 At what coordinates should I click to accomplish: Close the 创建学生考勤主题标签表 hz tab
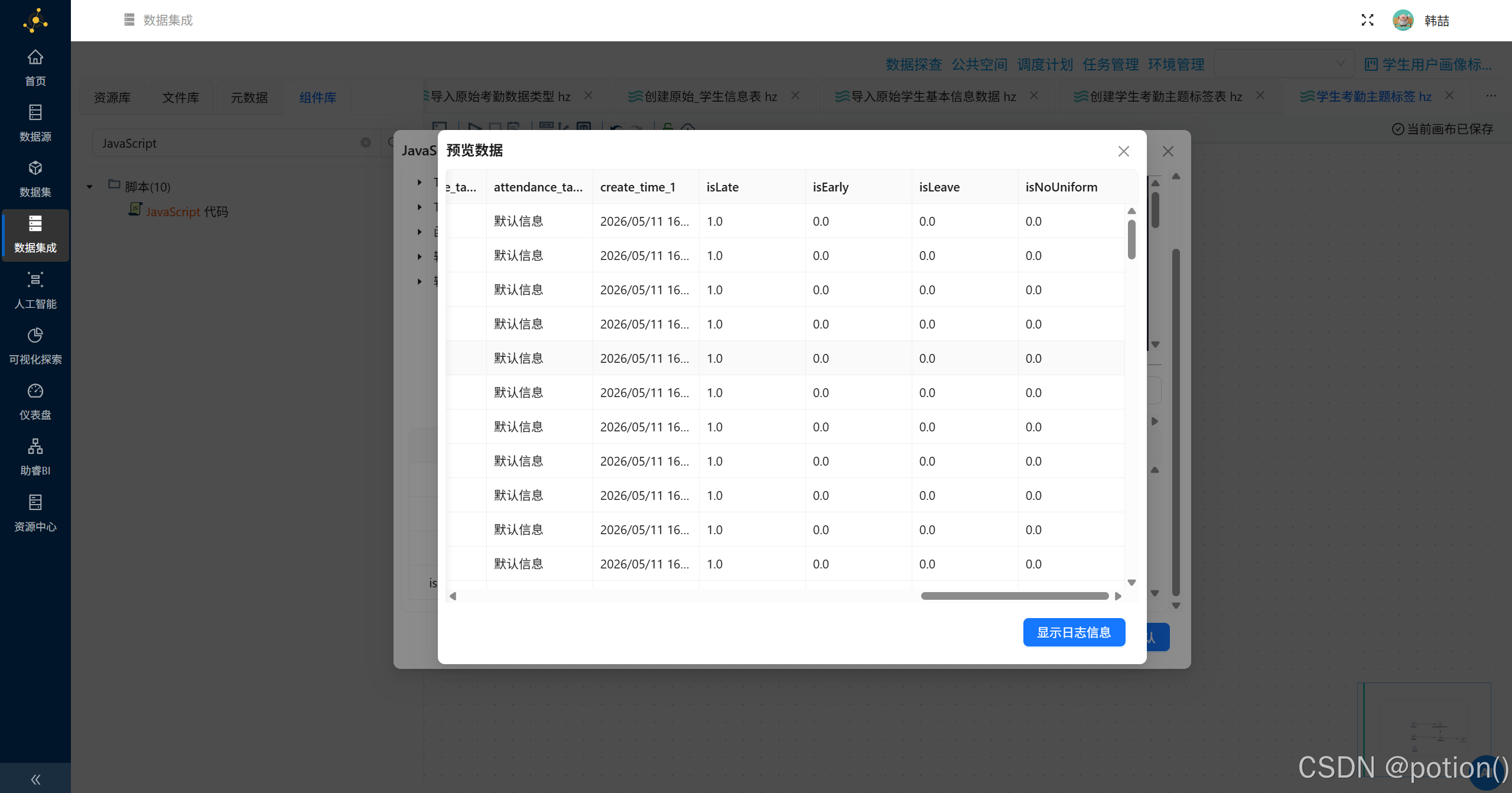coord(1260,95)
